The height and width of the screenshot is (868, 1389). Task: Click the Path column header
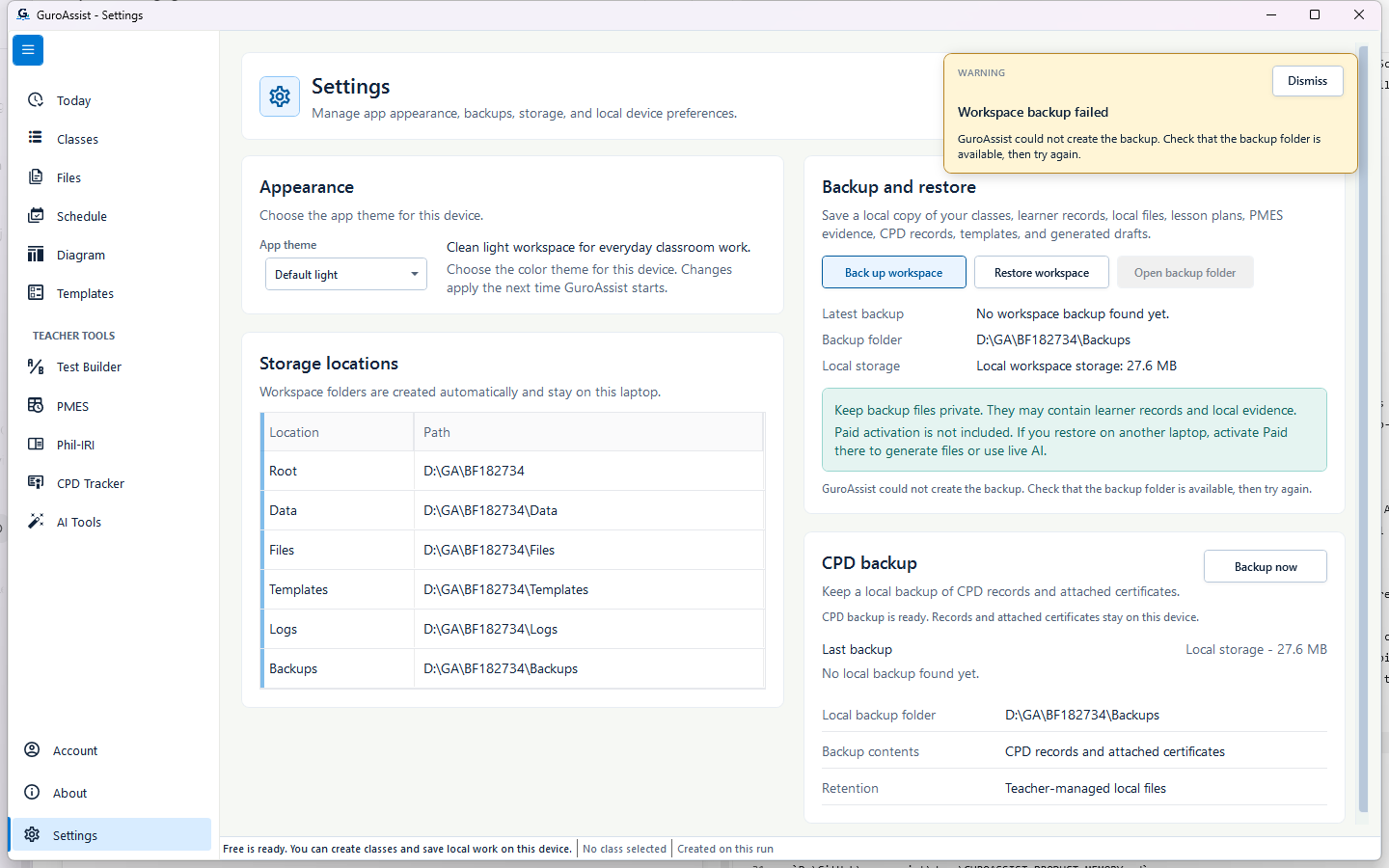pos(588,432)
